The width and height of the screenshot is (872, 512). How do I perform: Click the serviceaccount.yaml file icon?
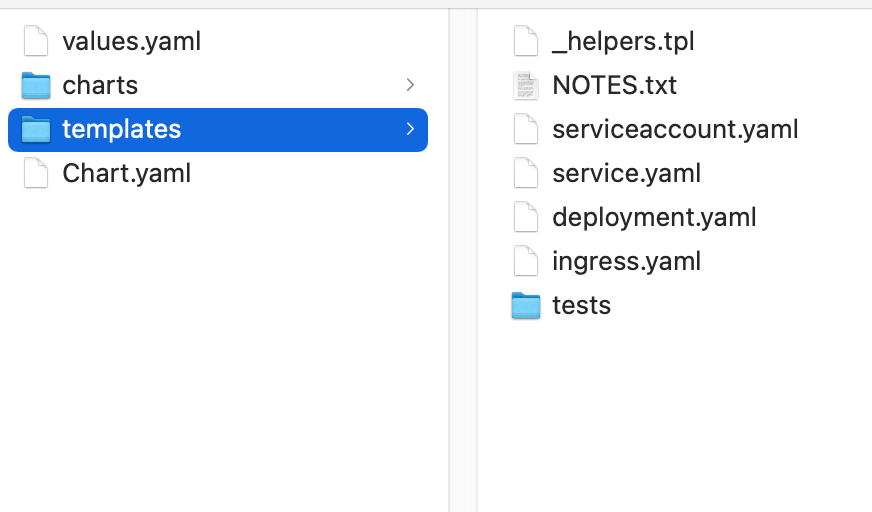[526, 130]
